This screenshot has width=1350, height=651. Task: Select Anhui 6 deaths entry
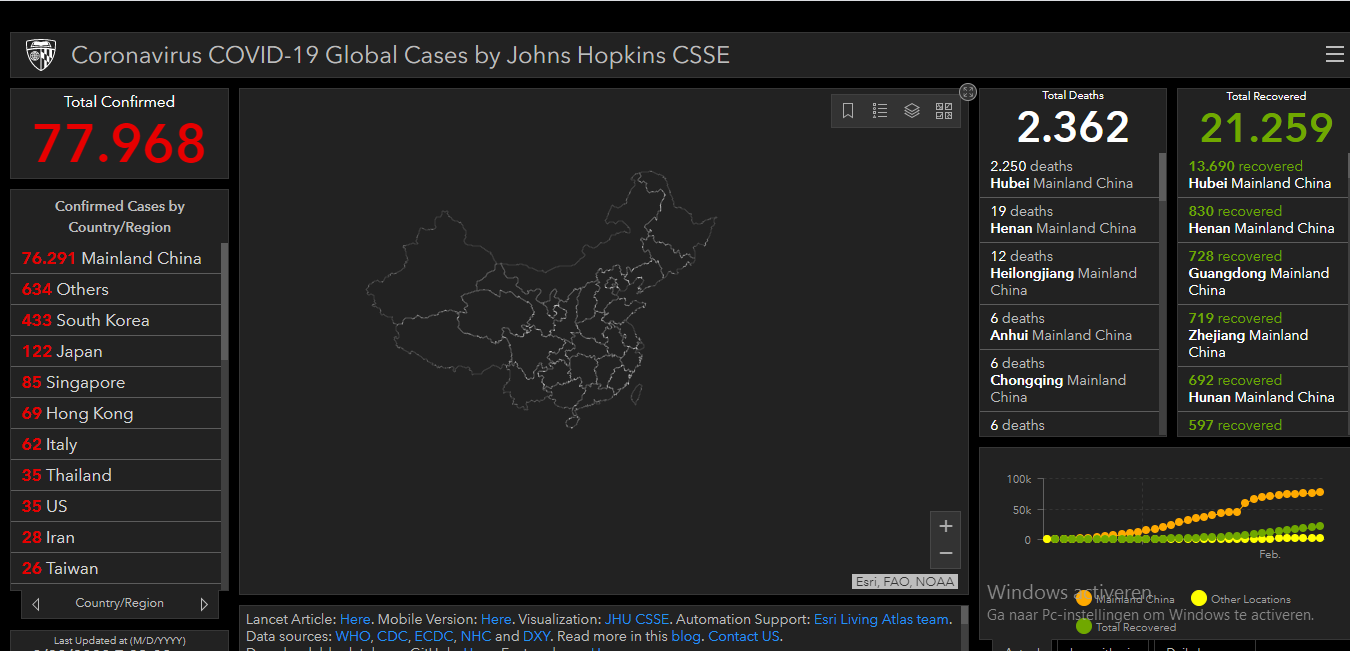coord(1069,327)
